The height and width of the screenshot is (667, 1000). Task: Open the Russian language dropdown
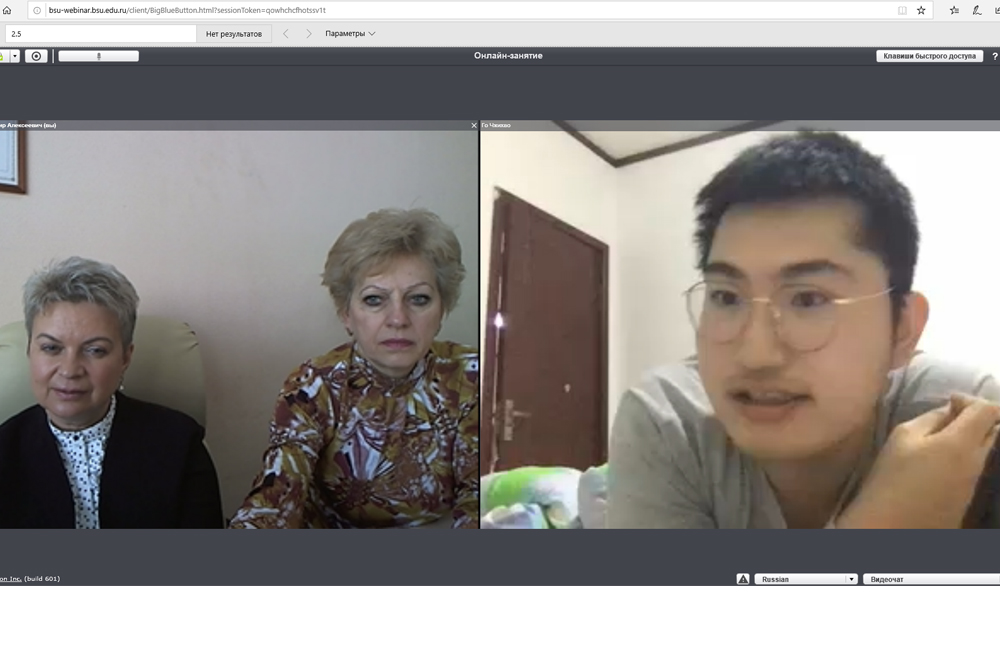pyautogui.click(x=807, y=579)
